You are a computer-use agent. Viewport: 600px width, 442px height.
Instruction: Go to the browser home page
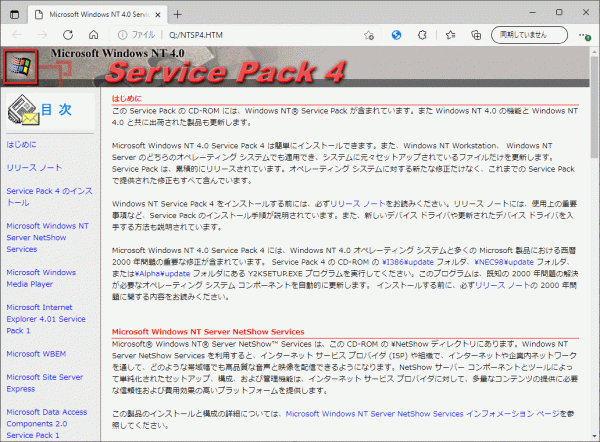coord(93,35)
